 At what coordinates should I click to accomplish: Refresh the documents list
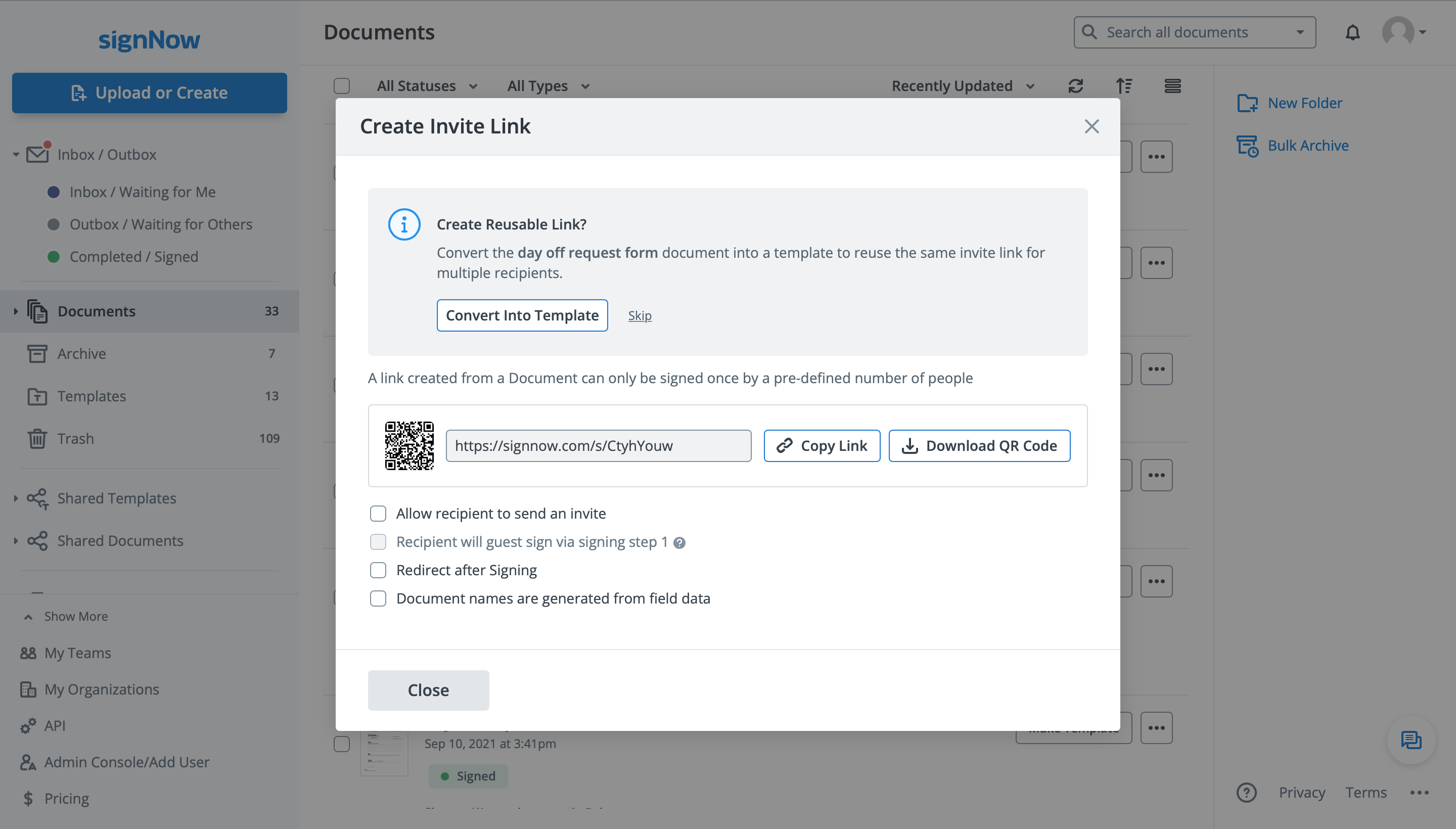click(1076, 85)
